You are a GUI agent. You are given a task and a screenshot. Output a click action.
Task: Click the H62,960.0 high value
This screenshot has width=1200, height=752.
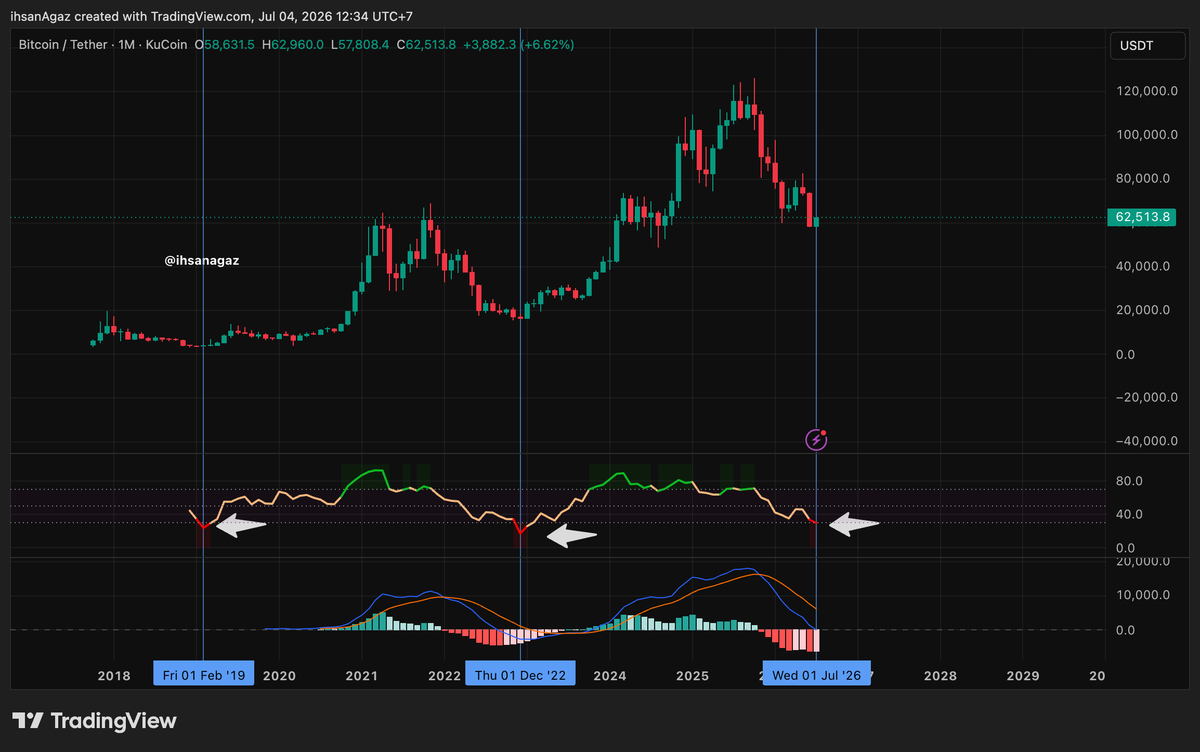point(293,45)
